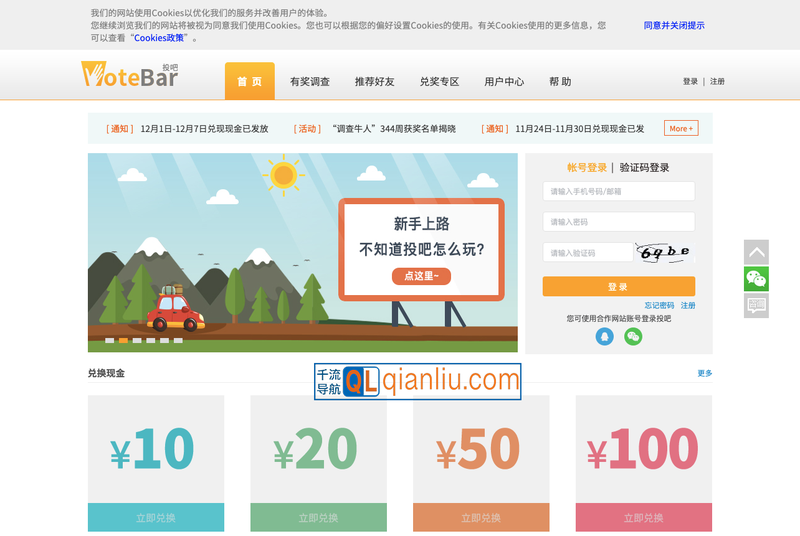Click the VoteBar logo
800x536 pixels.
click(x=130, y=75)
